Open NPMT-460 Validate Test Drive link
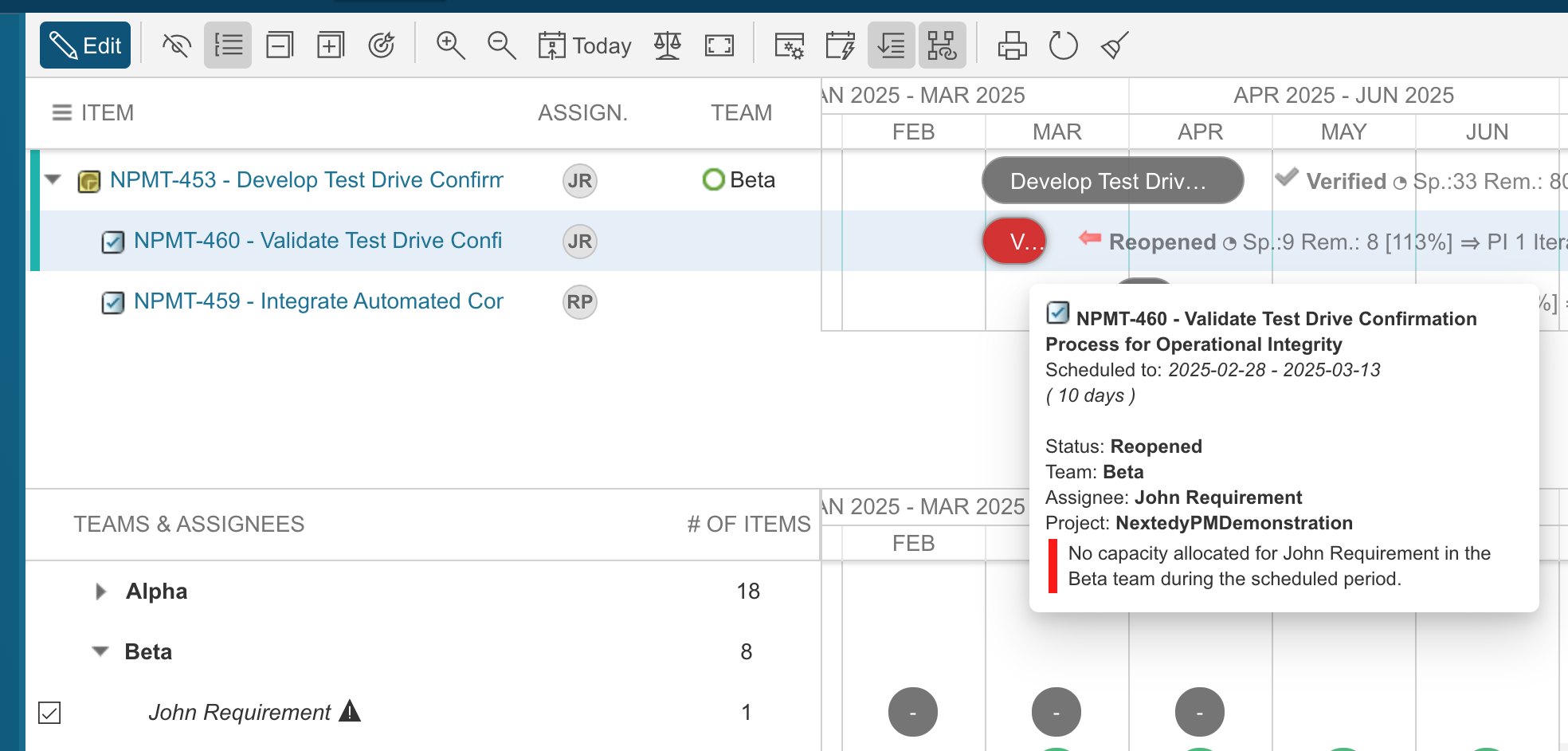 pos(318,241)
